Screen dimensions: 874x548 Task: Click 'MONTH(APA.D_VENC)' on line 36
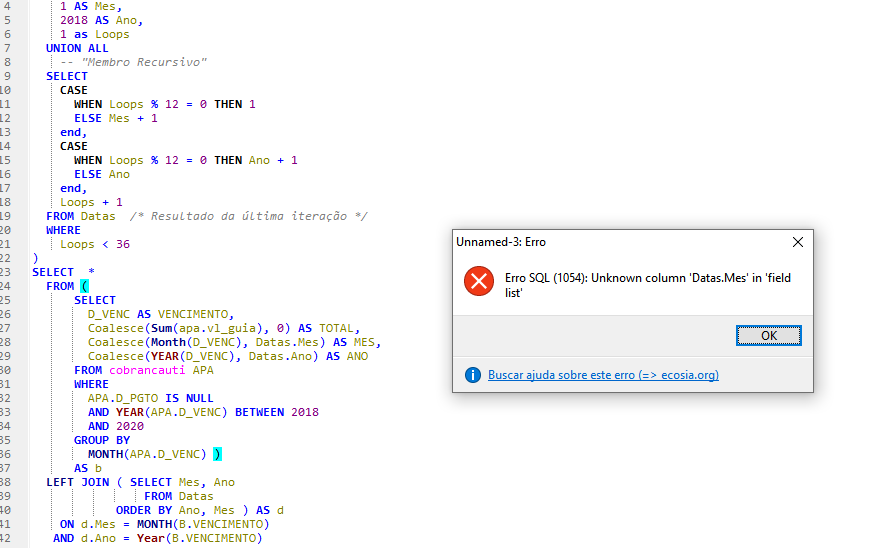click(147, 454)
